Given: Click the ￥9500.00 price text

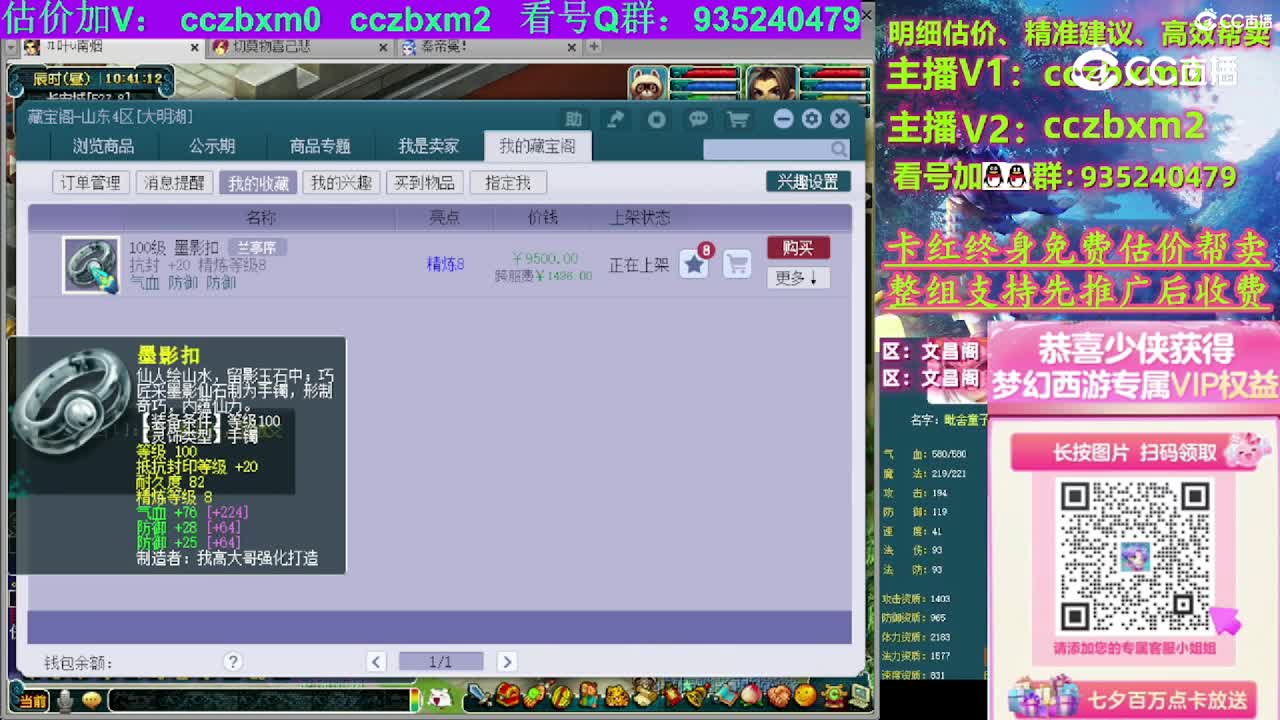Looking at the screenshot, I should (545, 259).
